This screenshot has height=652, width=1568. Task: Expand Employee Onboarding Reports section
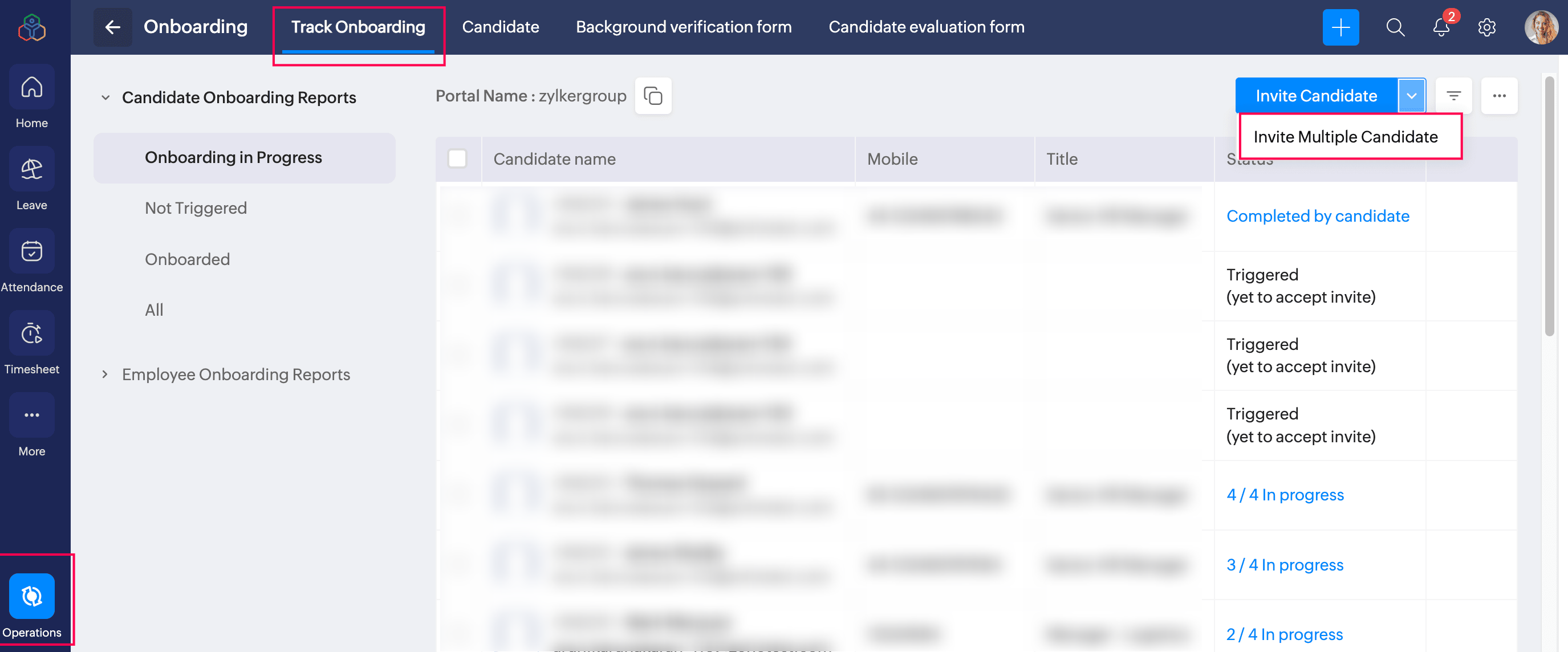tap(105, 374)
